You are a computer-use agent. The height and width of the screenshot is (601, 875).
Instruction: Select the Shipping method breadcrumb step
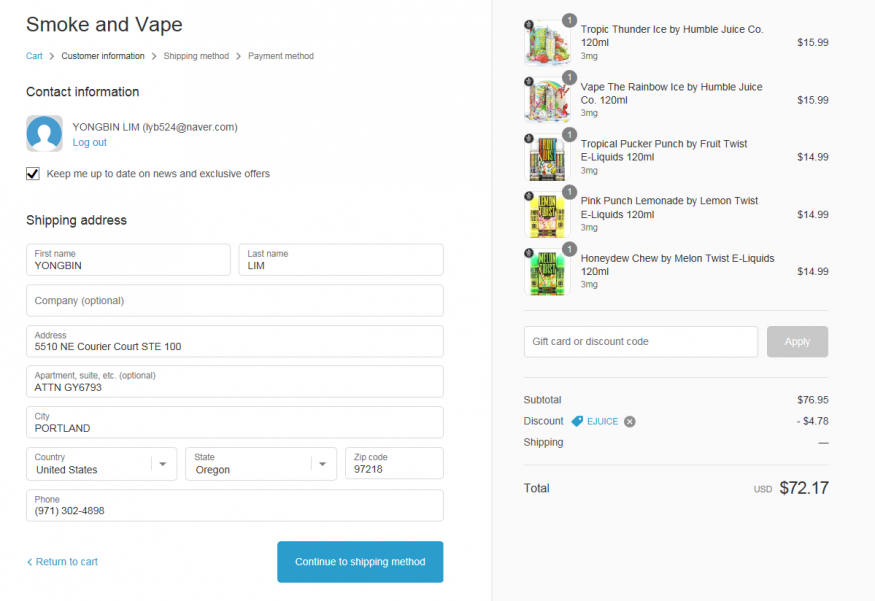196,56
